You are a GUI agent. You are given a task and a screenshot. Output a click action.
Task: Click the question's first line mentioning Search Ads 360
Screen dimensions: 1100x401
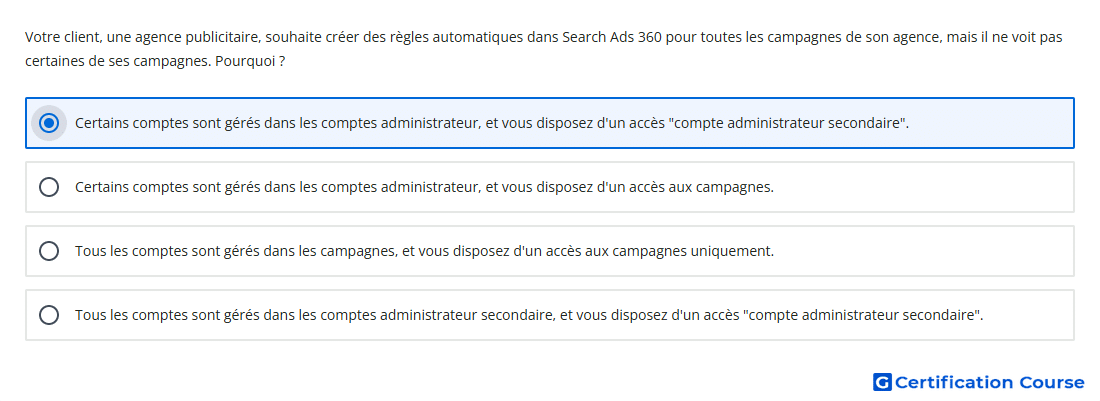point(544,37)
